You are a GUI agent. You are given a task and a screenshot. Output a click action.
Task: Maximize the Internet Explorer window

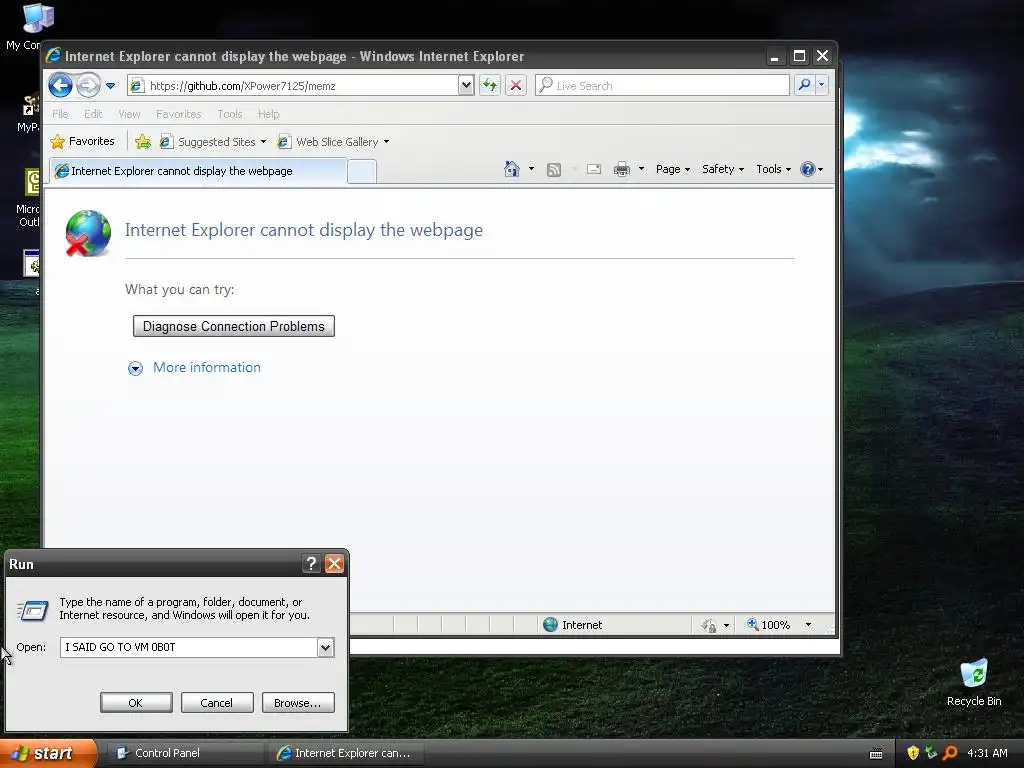(x=799, y=56)
